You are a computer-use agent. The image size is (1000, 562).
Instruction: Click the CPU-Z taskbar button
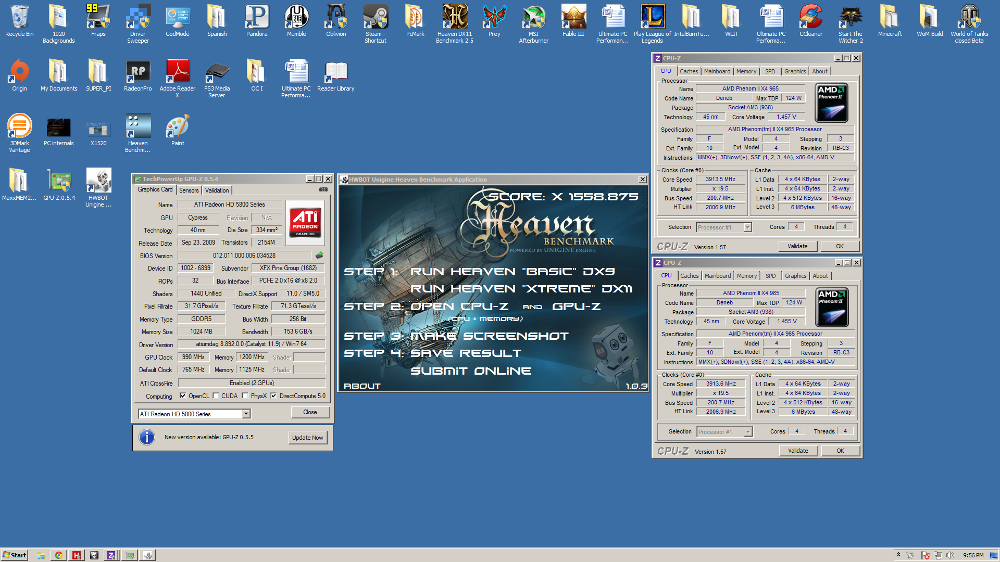tap(111, 556)
